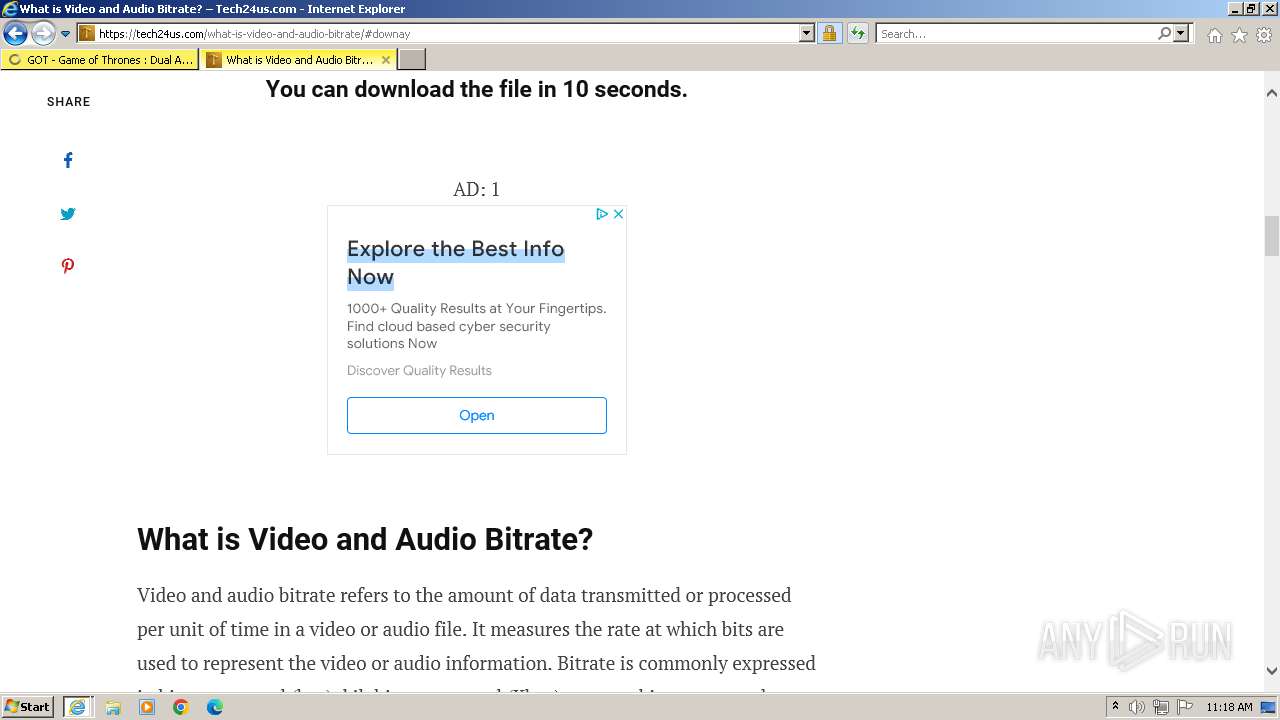The image size is (1280, 720).
Task: Click the Discover Quality Results text
Action: (x=419, y=370)
